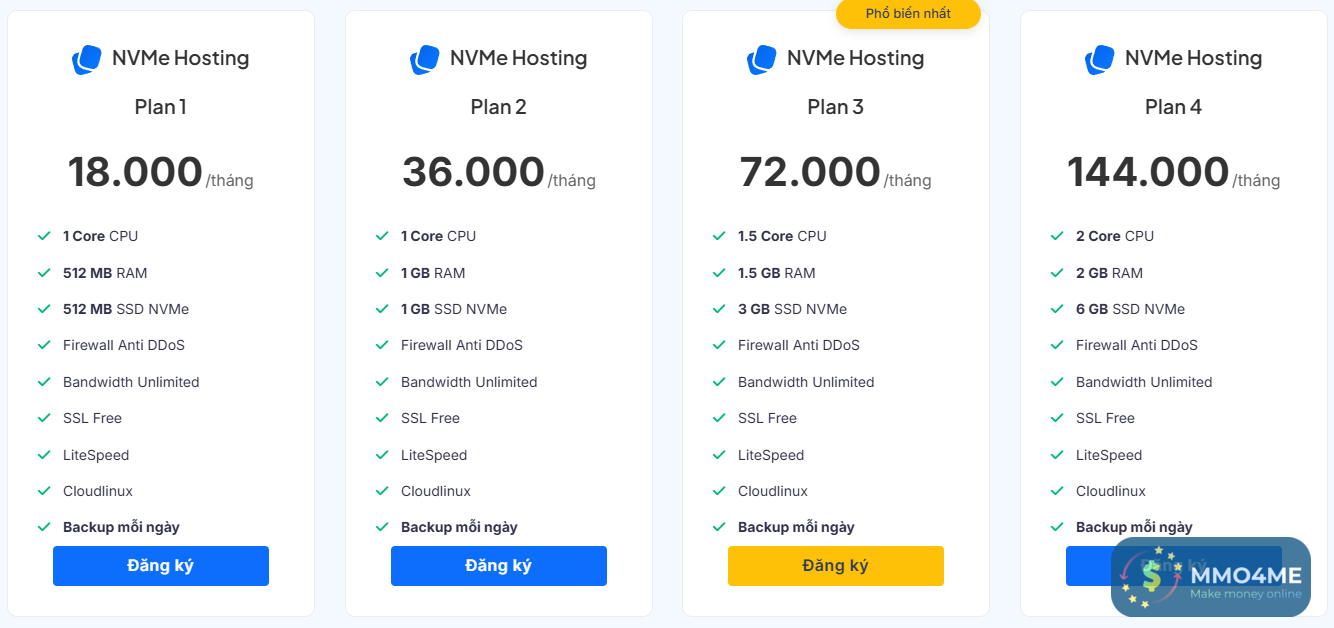Select the 18.000 /tháng price
Image resolution: width=1334 pixels, height=628 pixels.
pos(160,173)
